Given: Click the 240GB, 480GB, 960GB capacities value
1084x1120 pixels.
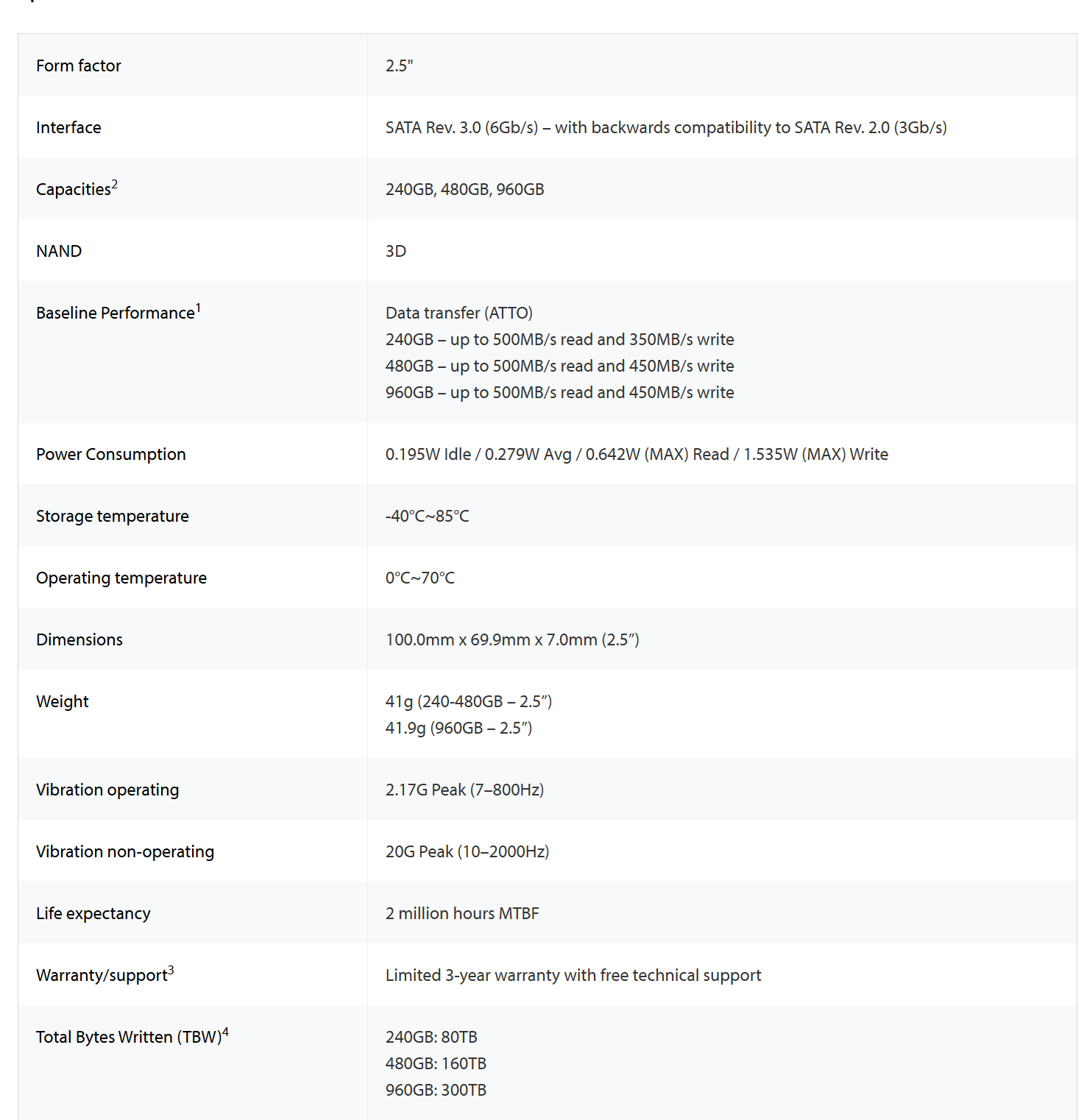Looking at the screenshot, I should coord(464,189).
